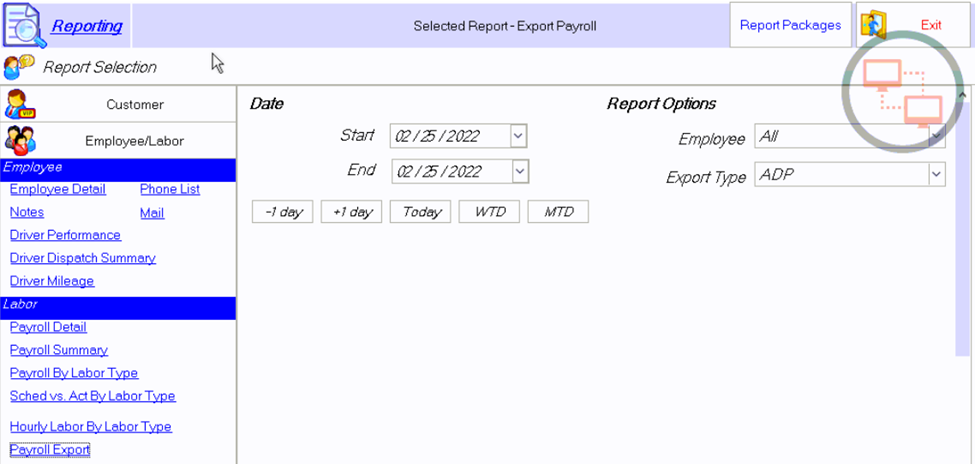Click the Customer VIP icon
The height and width of the screenshot is (464, 975).
tap(20, 104)
